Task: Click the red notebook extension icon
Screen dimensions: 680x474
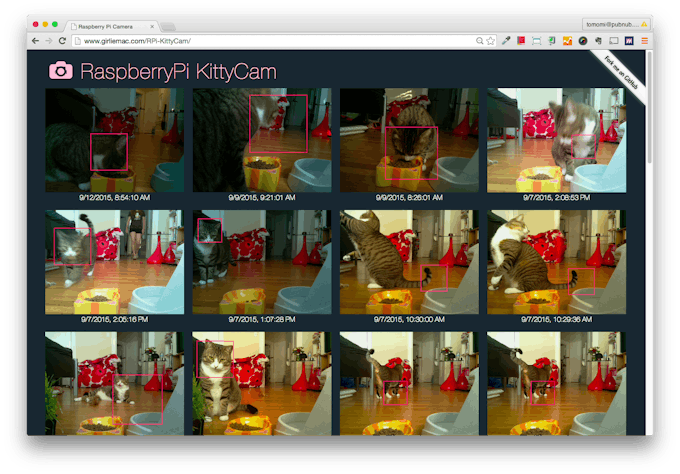Action: [x=521, y=41]
